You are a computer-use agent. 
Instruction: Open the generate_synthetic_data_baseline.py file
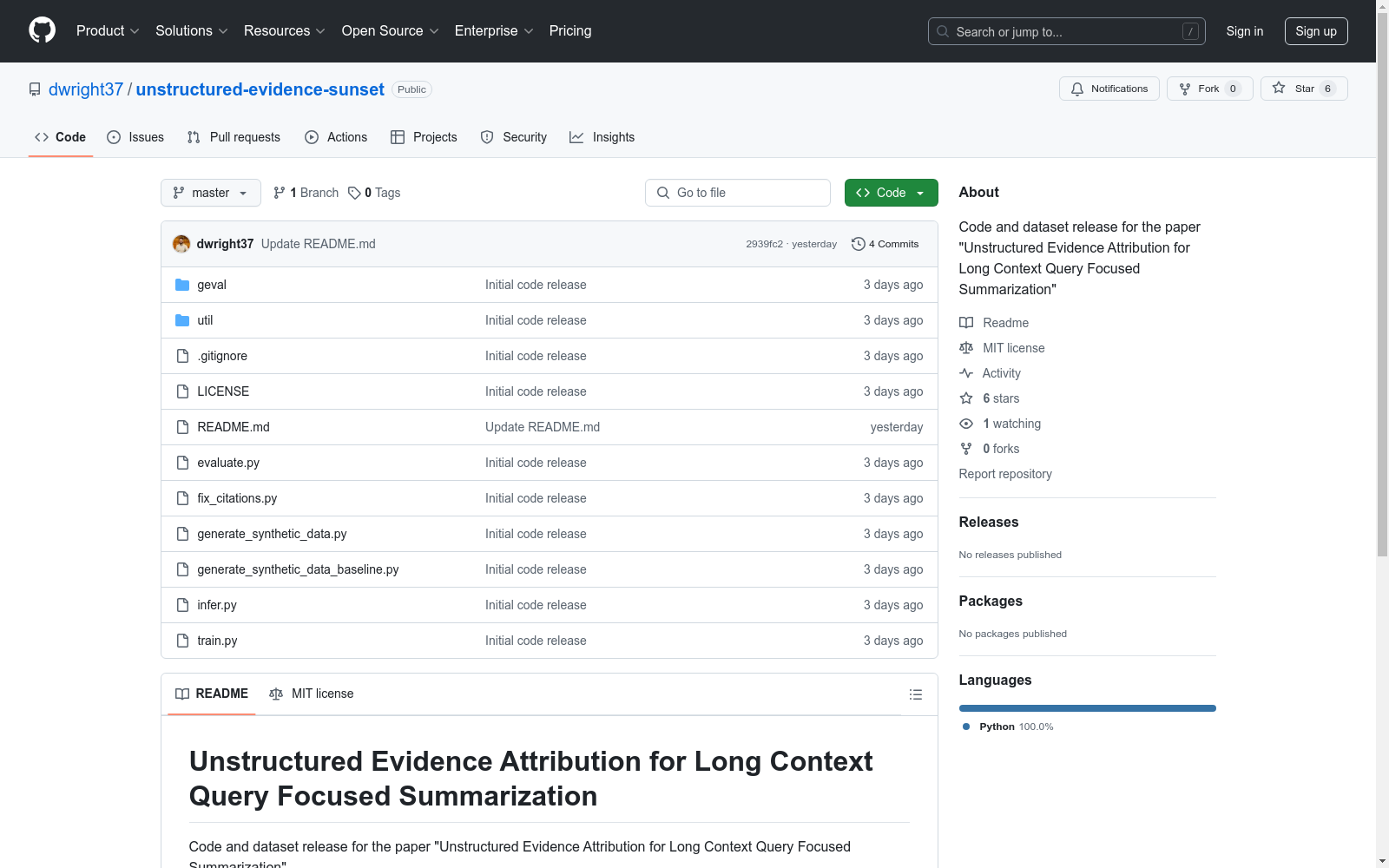tap(298, 569)
